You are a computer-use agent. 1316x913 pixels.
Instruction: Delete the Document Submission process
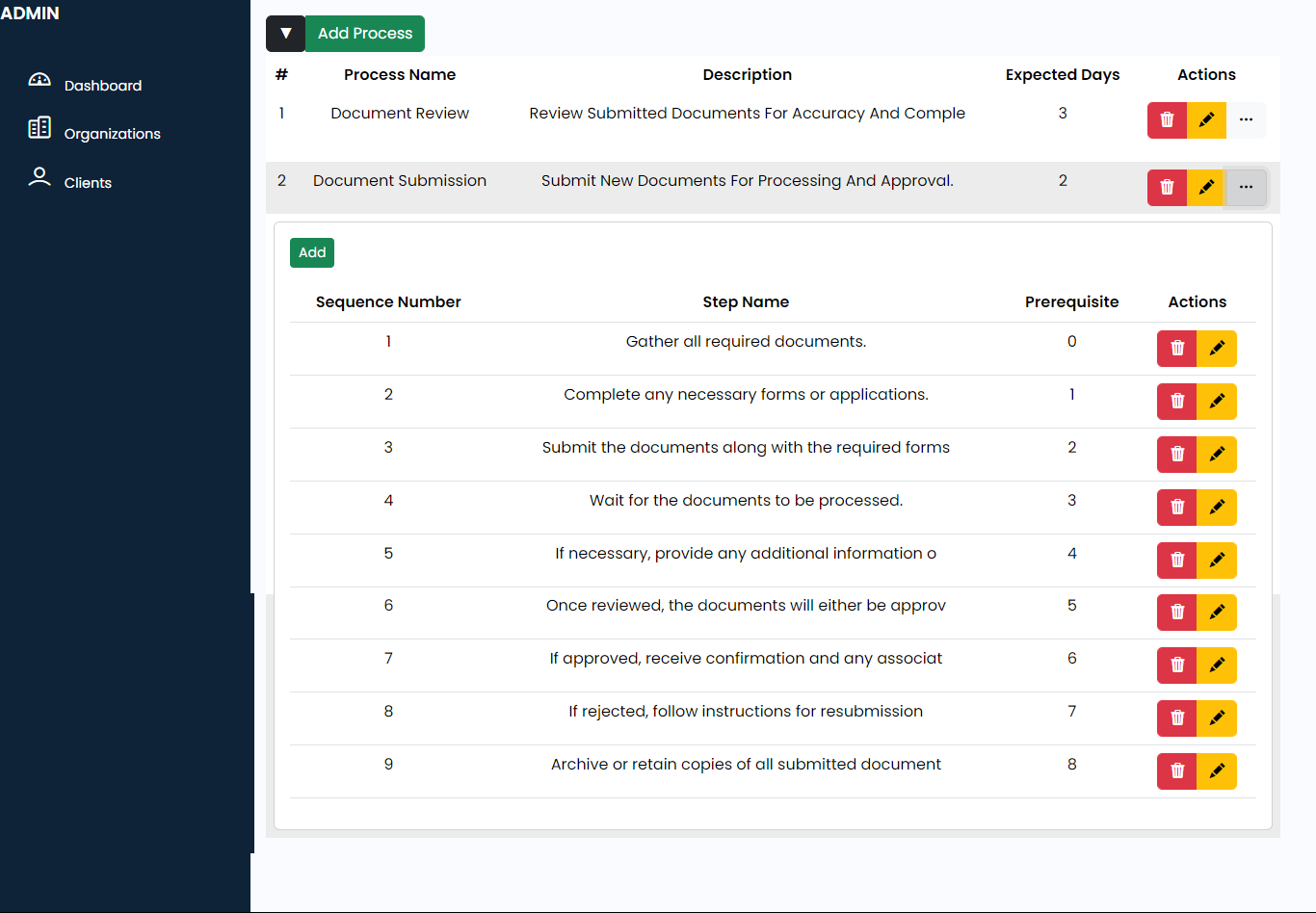[x=1167, y=188]
